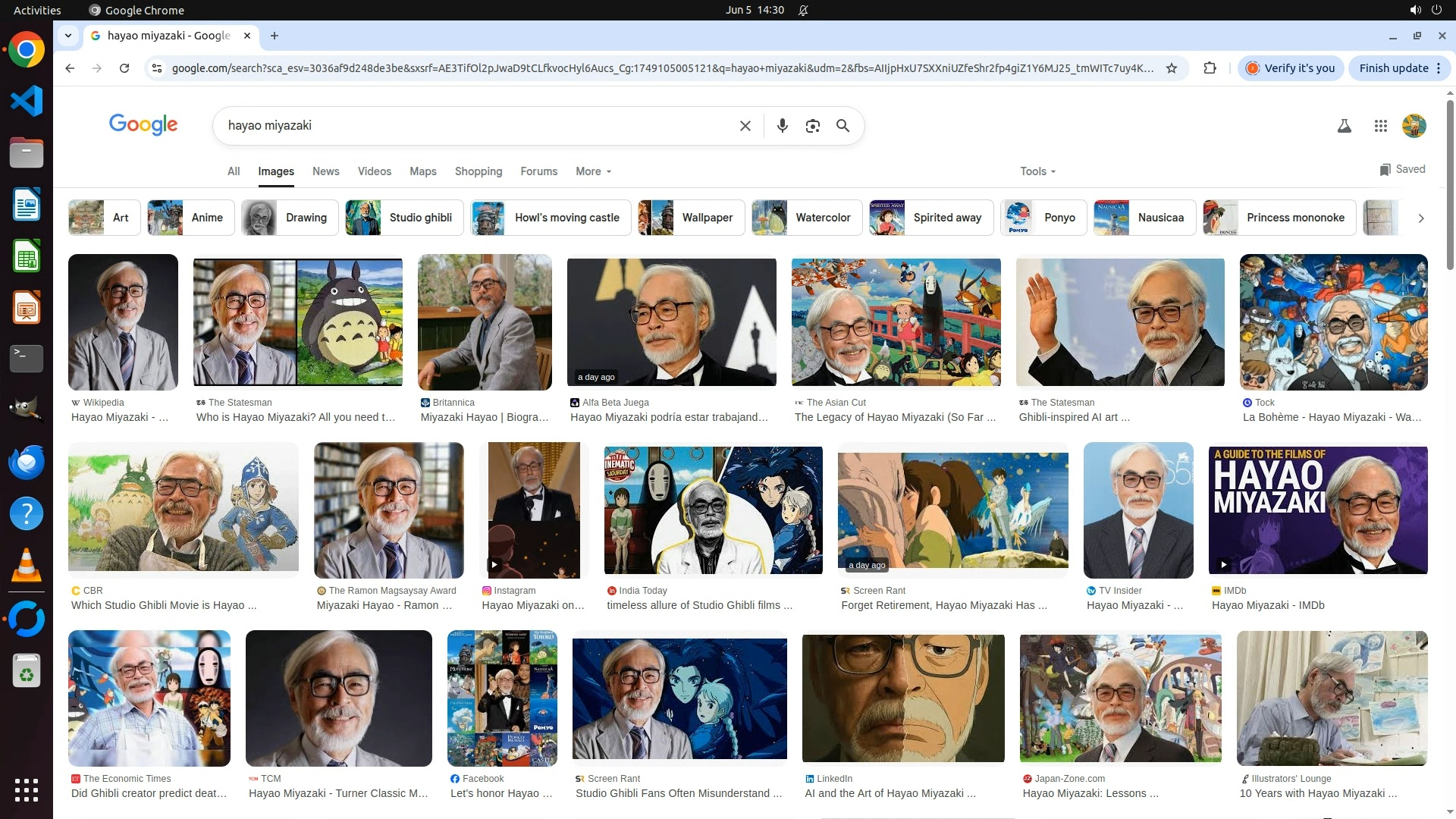Open the Wikipedia Hayao Miyazaki image thumbnail

click(x=123, y=322)
